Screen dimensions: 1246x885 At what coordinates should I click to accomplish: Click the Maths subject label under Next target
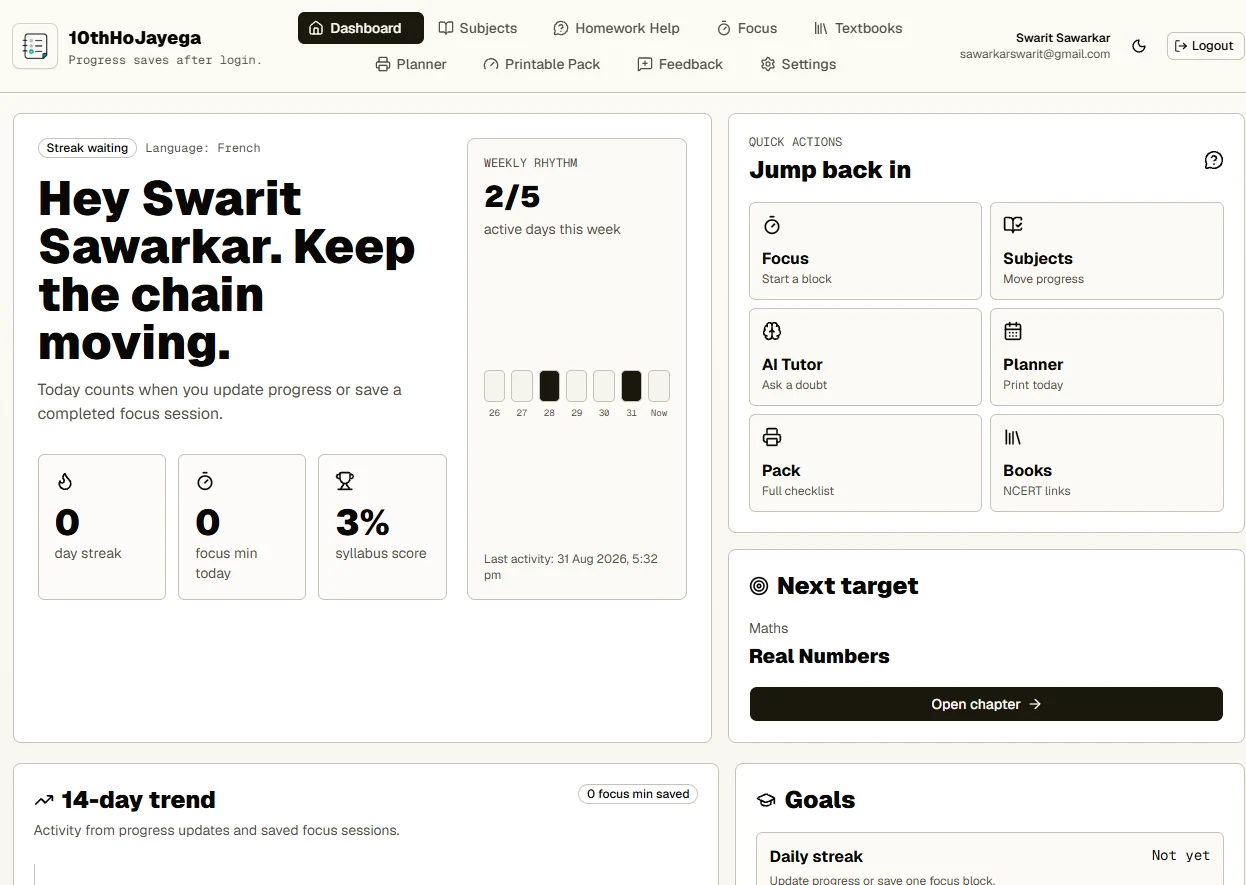click(768, 628)
